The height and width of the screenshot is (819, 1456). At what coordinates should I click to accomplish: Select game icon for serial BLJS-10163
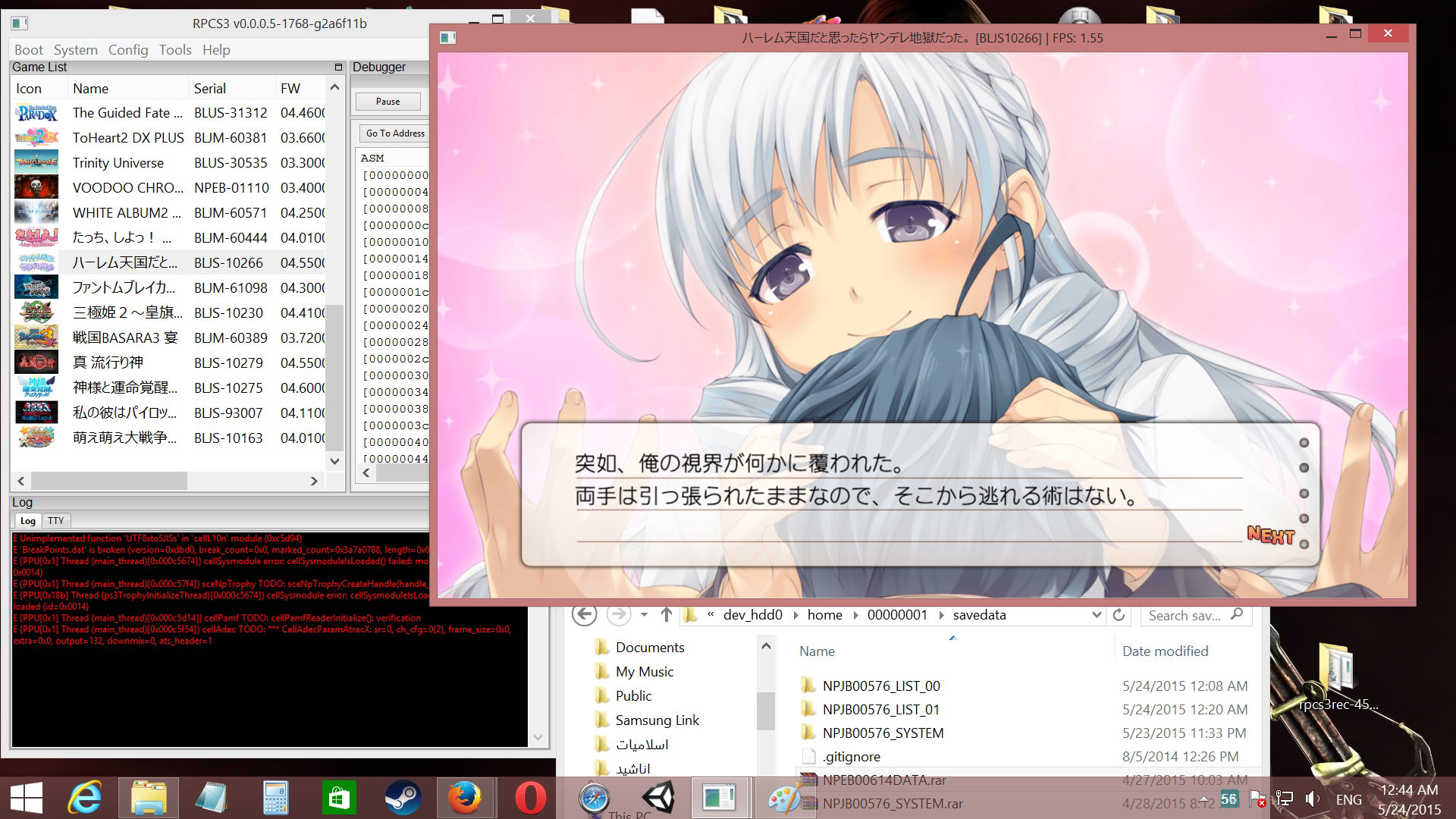tap(36, 438)
